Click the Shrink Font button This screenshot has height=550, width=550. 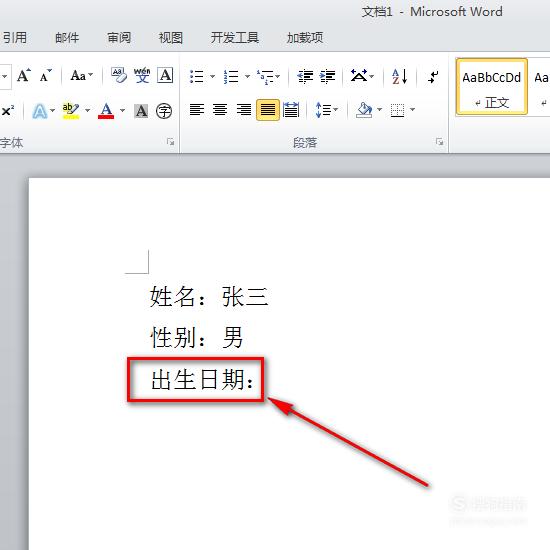pyautogui.click(x=46, y=76)
